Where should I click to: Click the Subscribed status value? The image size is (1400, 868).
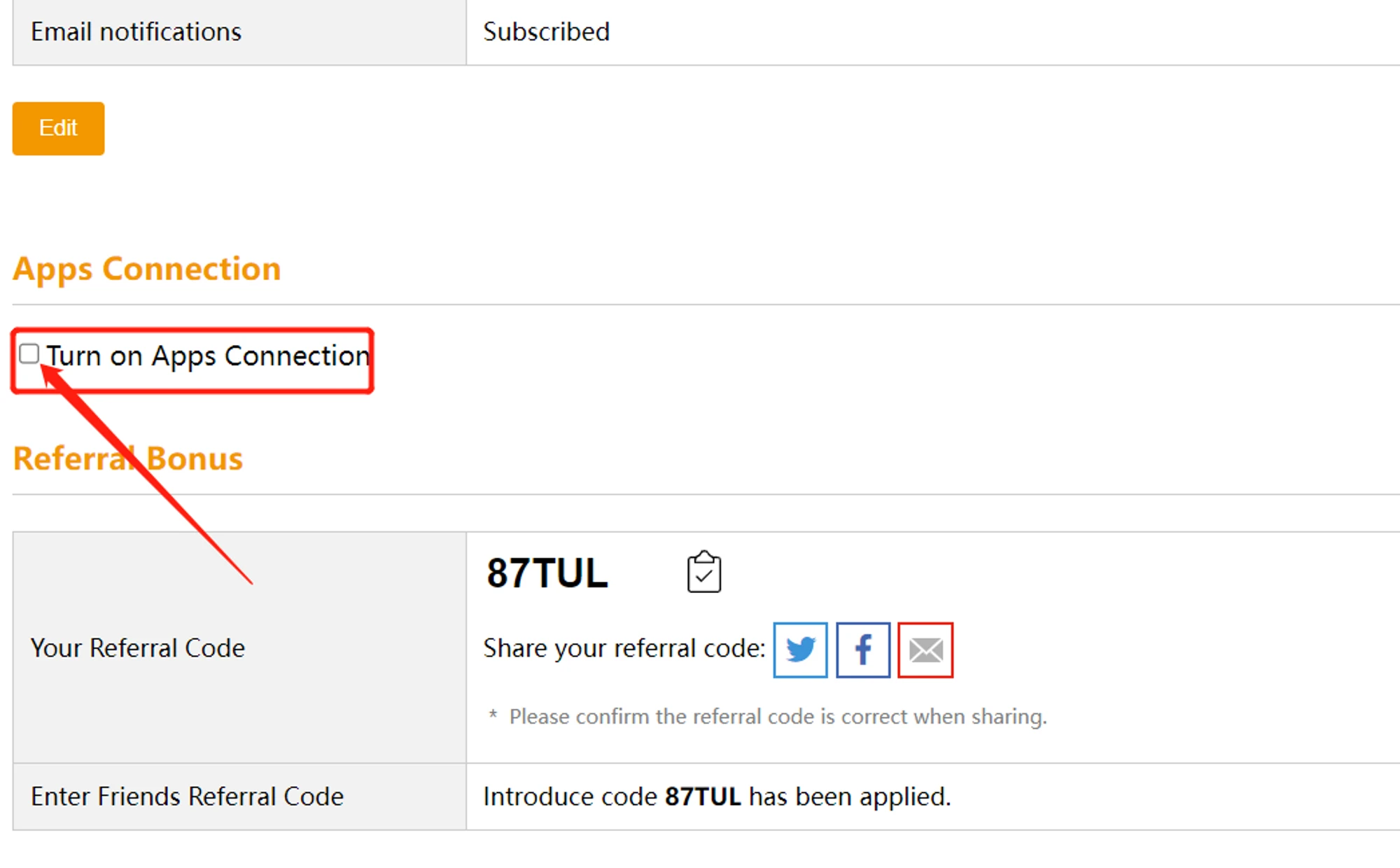point(546,32)
